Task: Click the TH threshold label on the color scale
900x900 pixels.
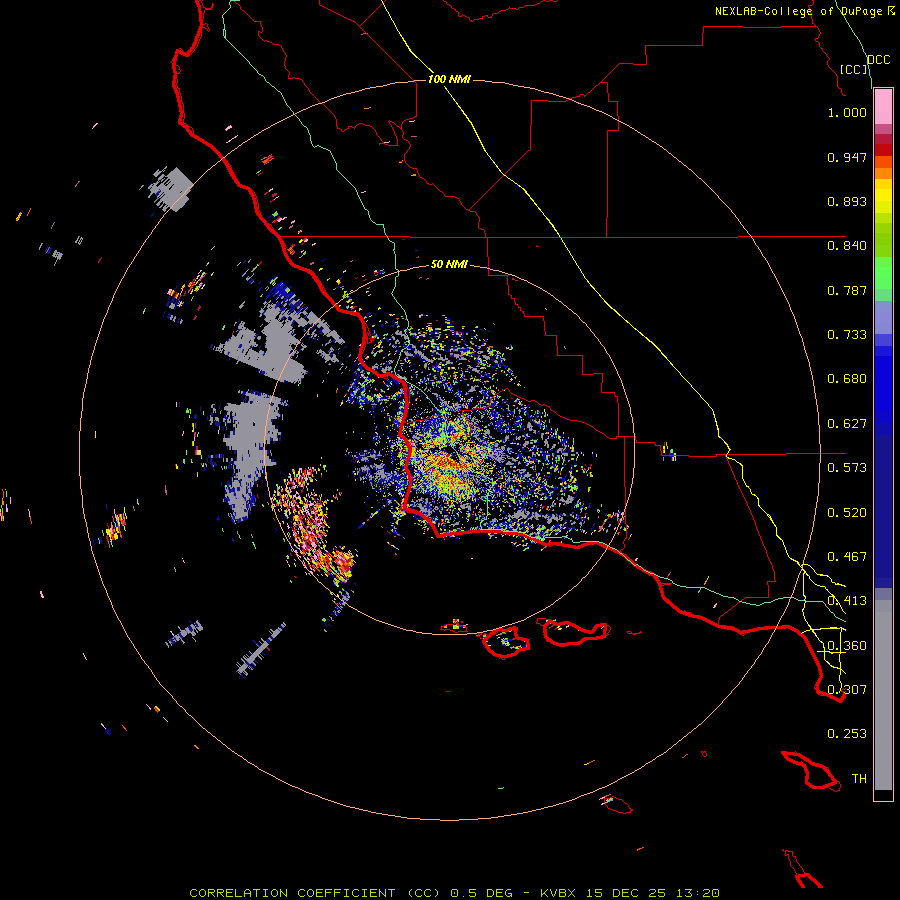Action: (859, 779)
